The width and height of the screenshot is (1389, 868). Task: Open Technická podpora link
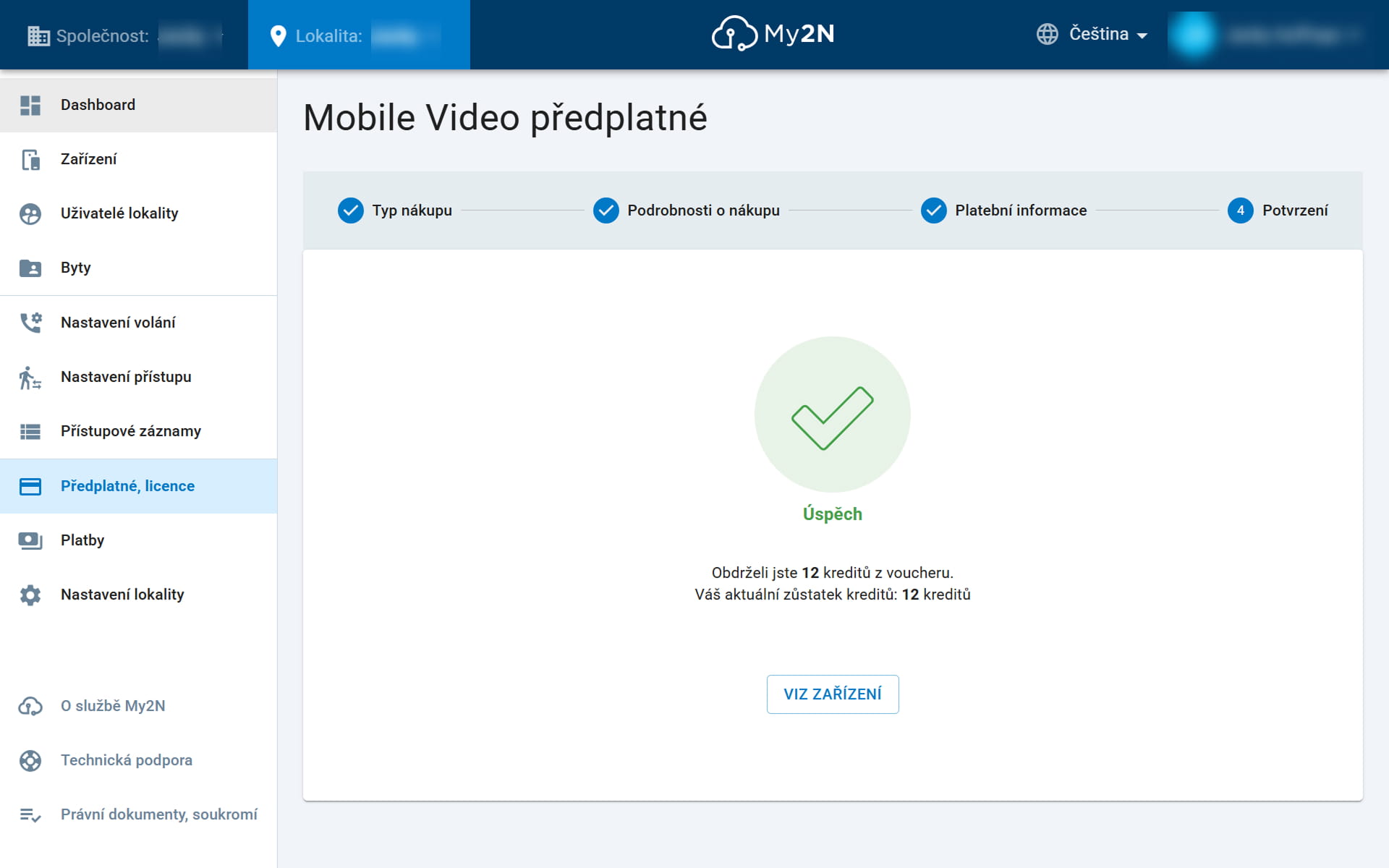click(x=138, y=760)
